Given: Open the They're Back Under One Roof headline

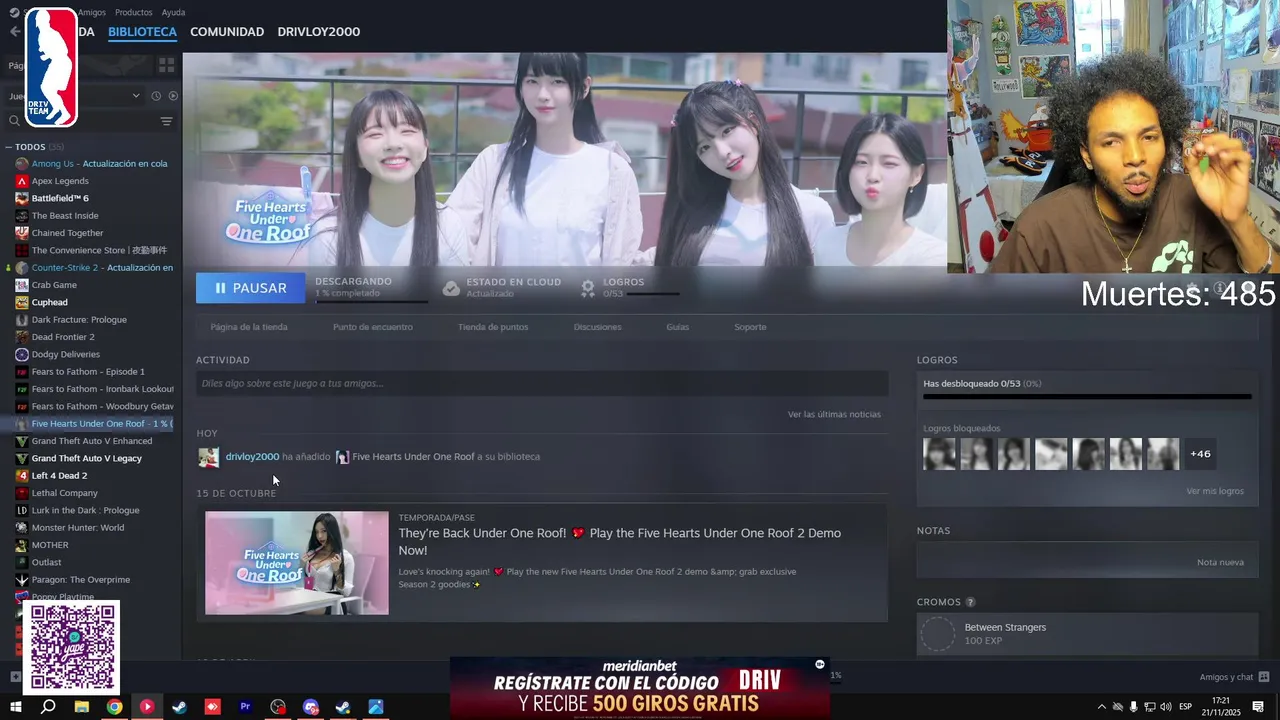Looking at the screenshot, I should coord(620,542).
